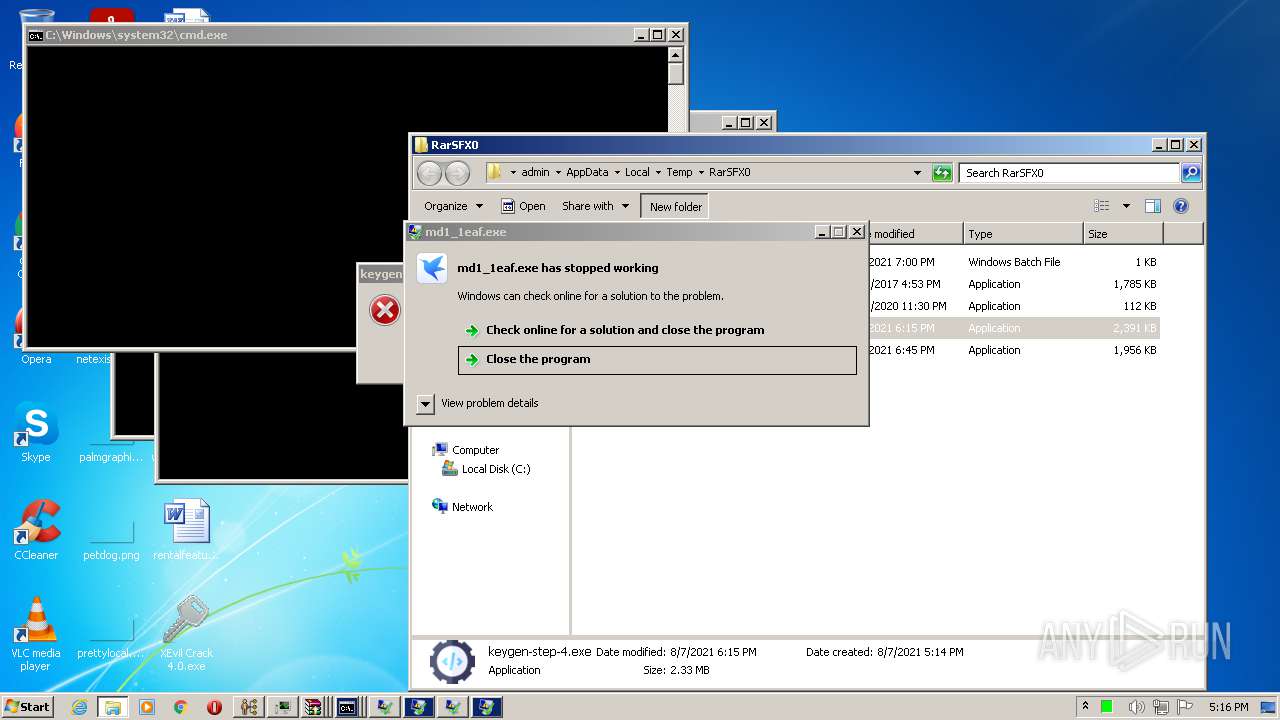Image resolution: width=1280 pixels, height=720 pixels.
Task: Click the Show desktop button
Action: pos(1270,707)
